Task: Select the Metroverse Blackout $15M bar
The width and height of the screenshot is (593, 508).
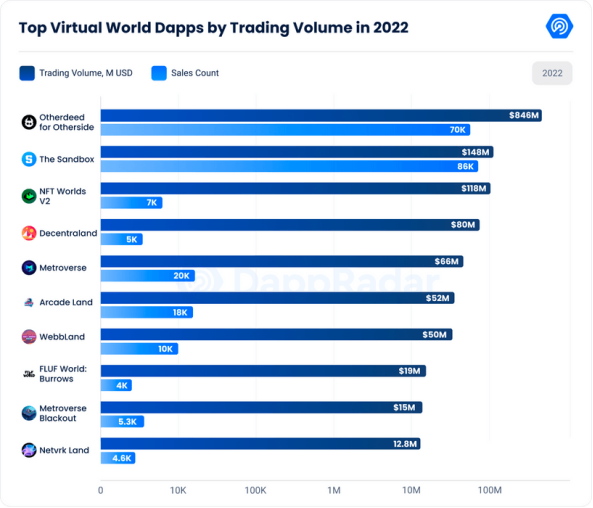Action: tap(261, 407)
